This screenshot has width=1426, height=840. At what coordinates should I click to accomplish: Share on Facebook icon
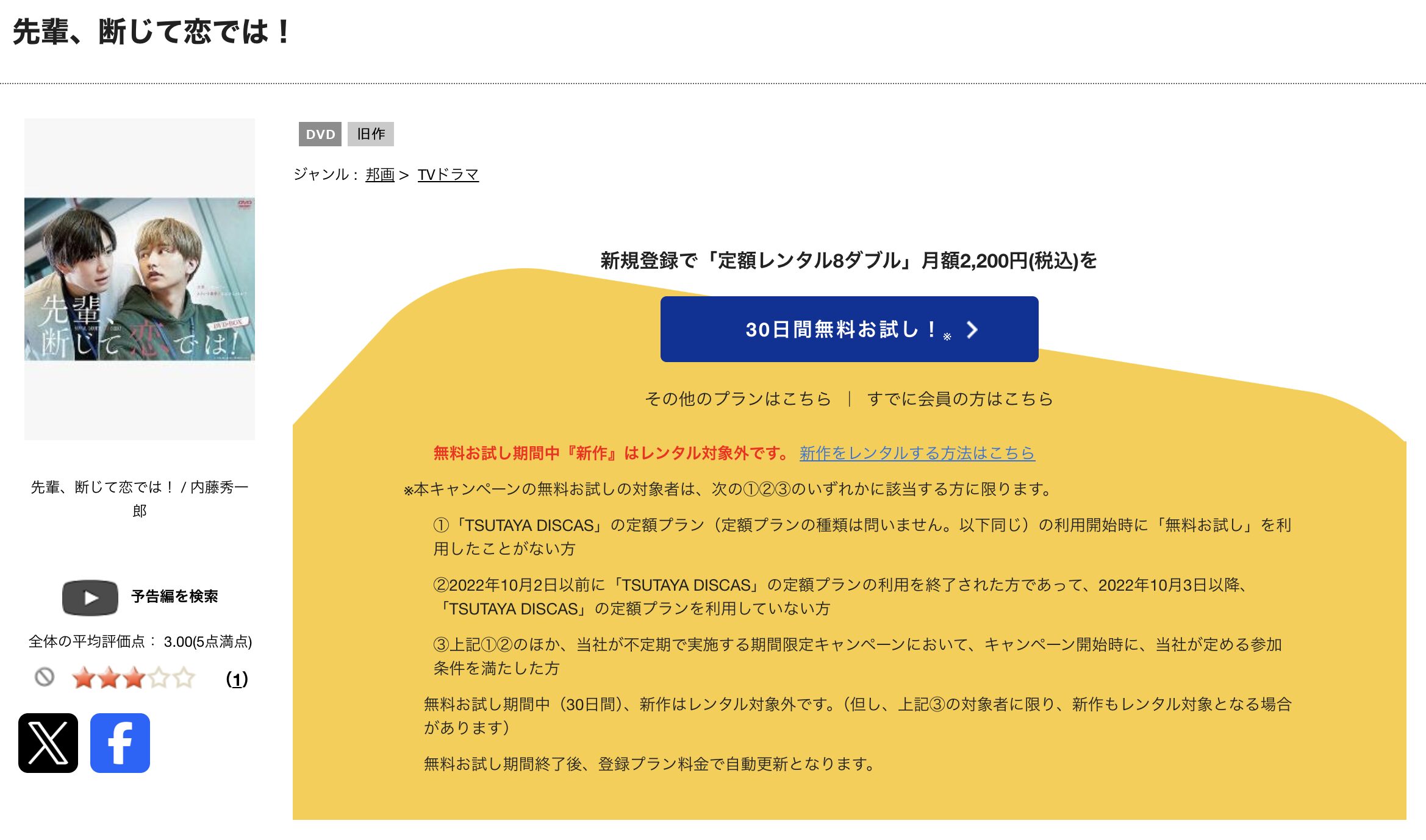click(x=120, y=742)
